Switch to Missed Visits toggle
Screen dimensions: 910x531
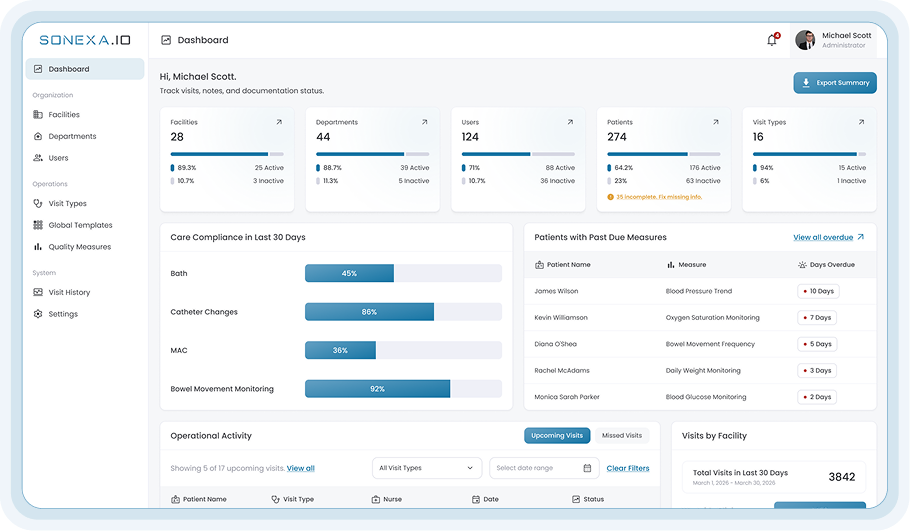pos(622,435)
